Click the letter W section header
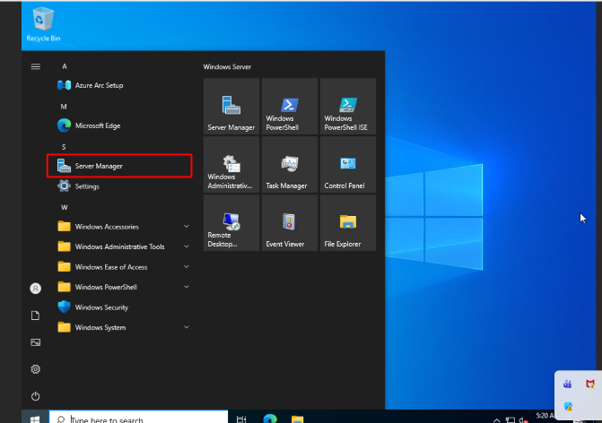This screenshot has width=602, height=423. tap(64, 207)
